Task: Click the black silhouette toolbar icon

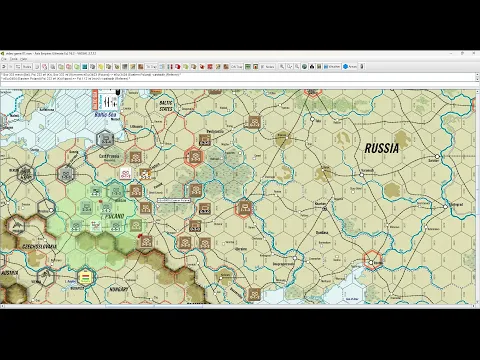Action: 312,67
